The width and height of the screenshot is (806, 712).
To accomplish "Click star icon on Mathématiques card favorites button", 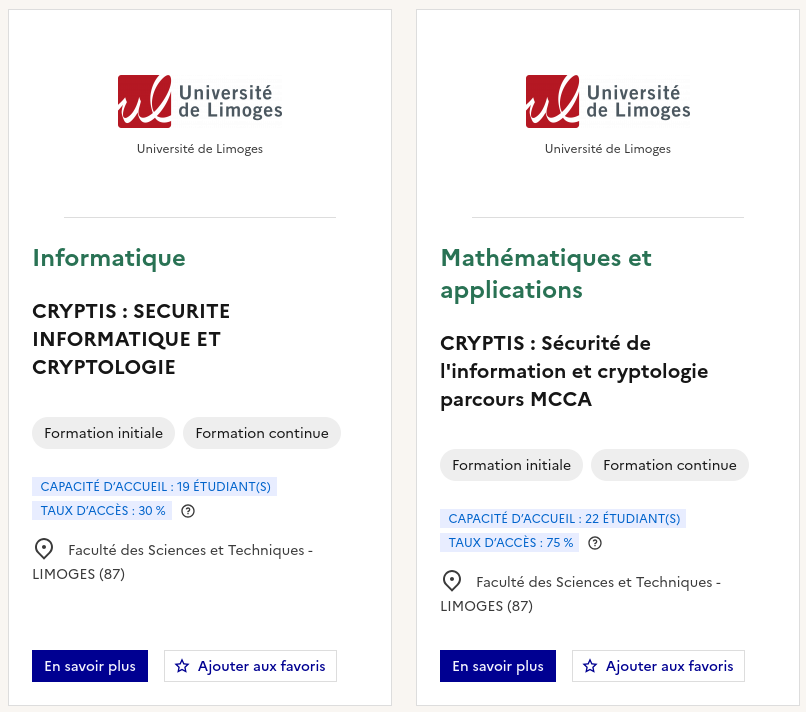I will (590, 666).
